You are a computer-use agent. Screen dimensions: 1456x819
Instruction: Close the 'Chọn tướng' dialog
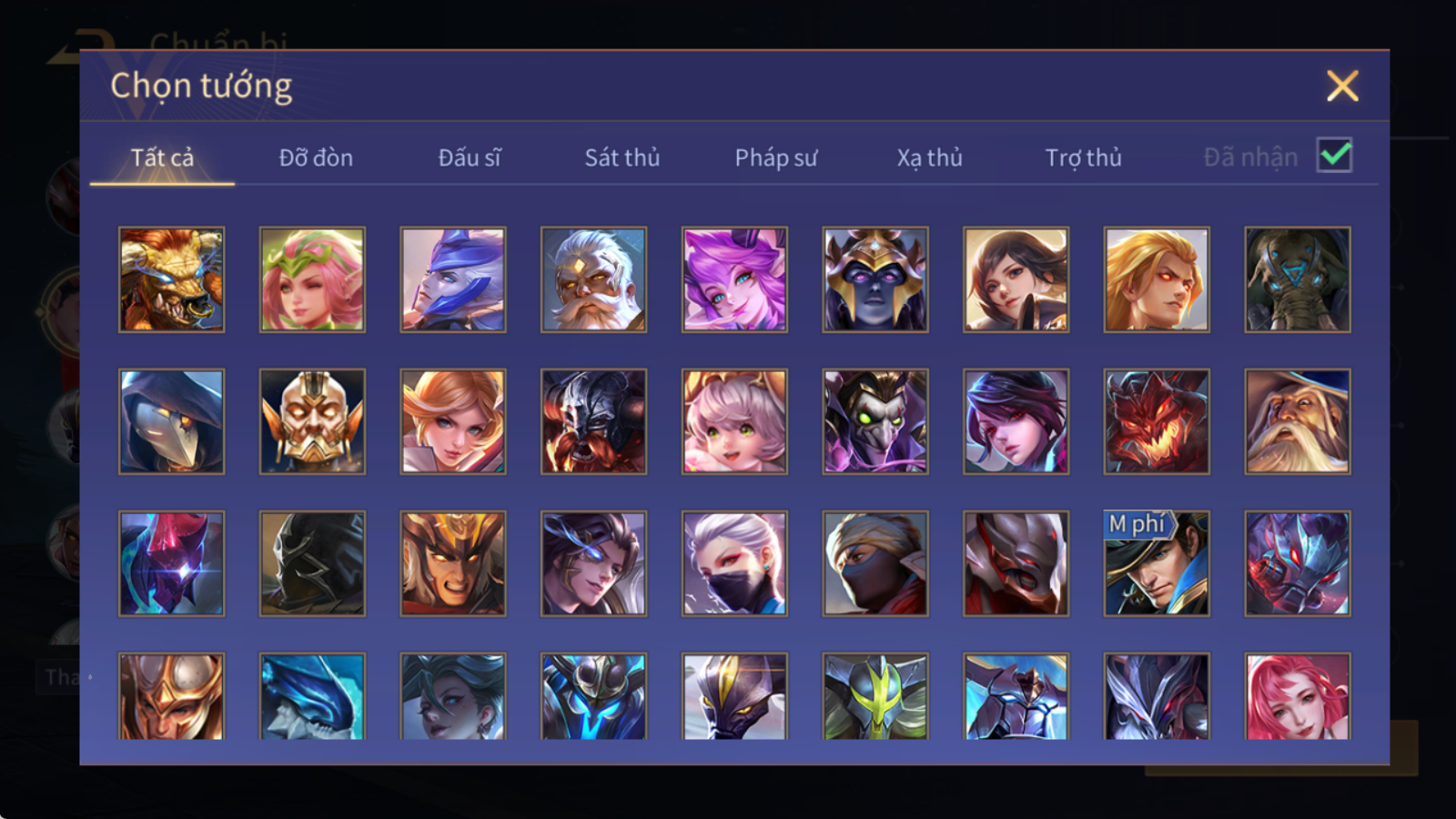1342,86
